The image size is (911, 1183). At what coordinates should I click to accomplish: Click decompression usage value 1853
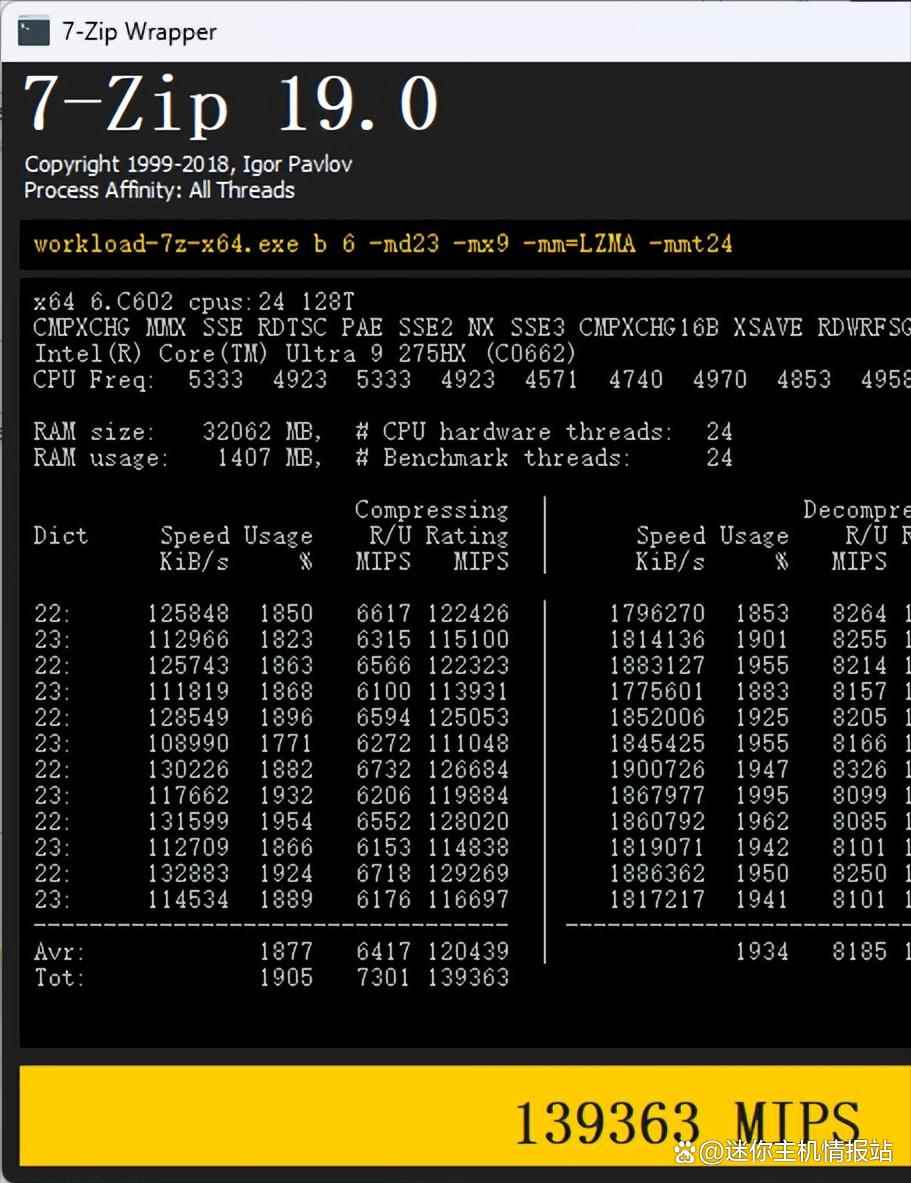pos(762,613)
